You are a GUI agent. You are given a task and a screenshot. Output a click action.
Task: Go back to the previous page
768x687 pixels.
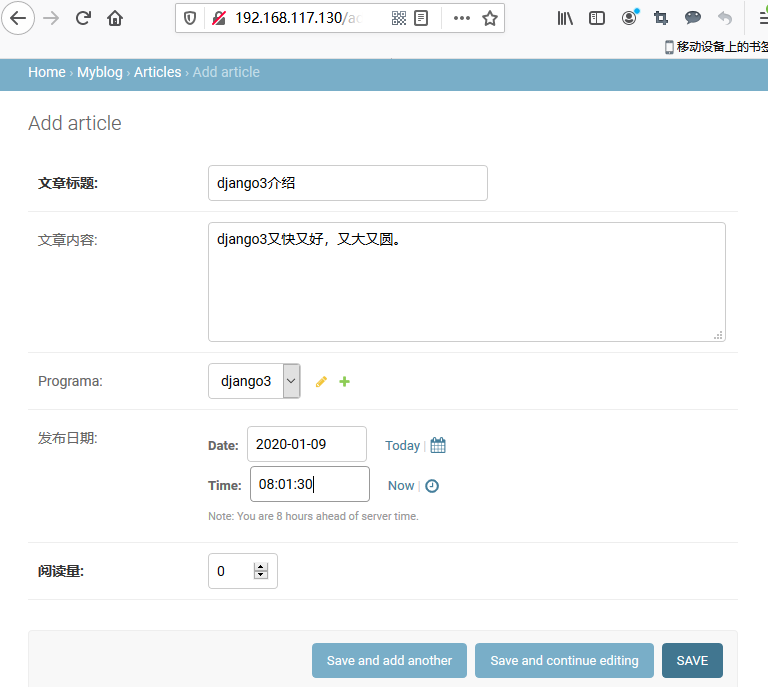coord(18,19)
